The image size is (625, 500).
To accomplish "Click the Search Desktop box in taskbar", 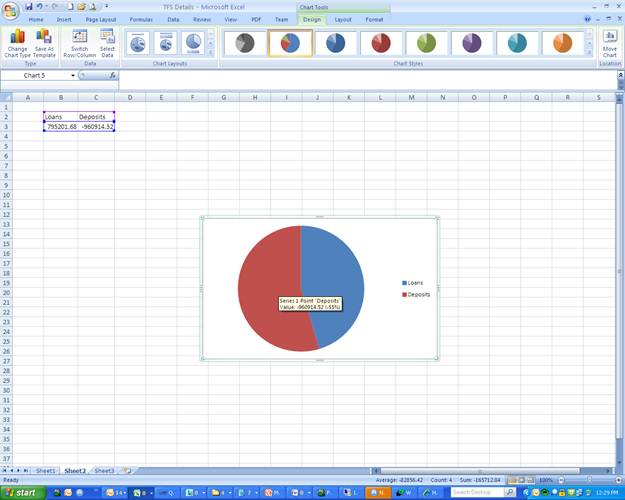I will pyautogui.click(x=478, y=492).
